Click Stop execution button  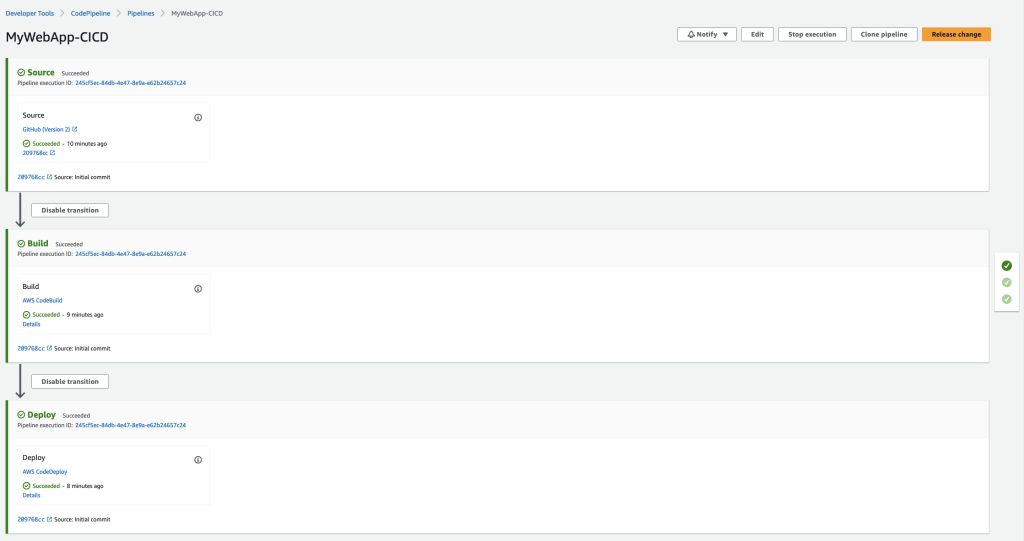click(812, 35)
